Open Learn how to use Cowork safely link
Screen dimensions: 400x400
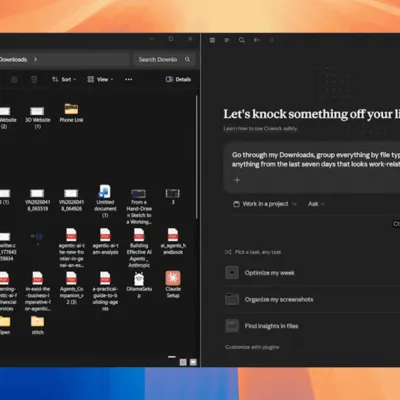tap(261, 128)
